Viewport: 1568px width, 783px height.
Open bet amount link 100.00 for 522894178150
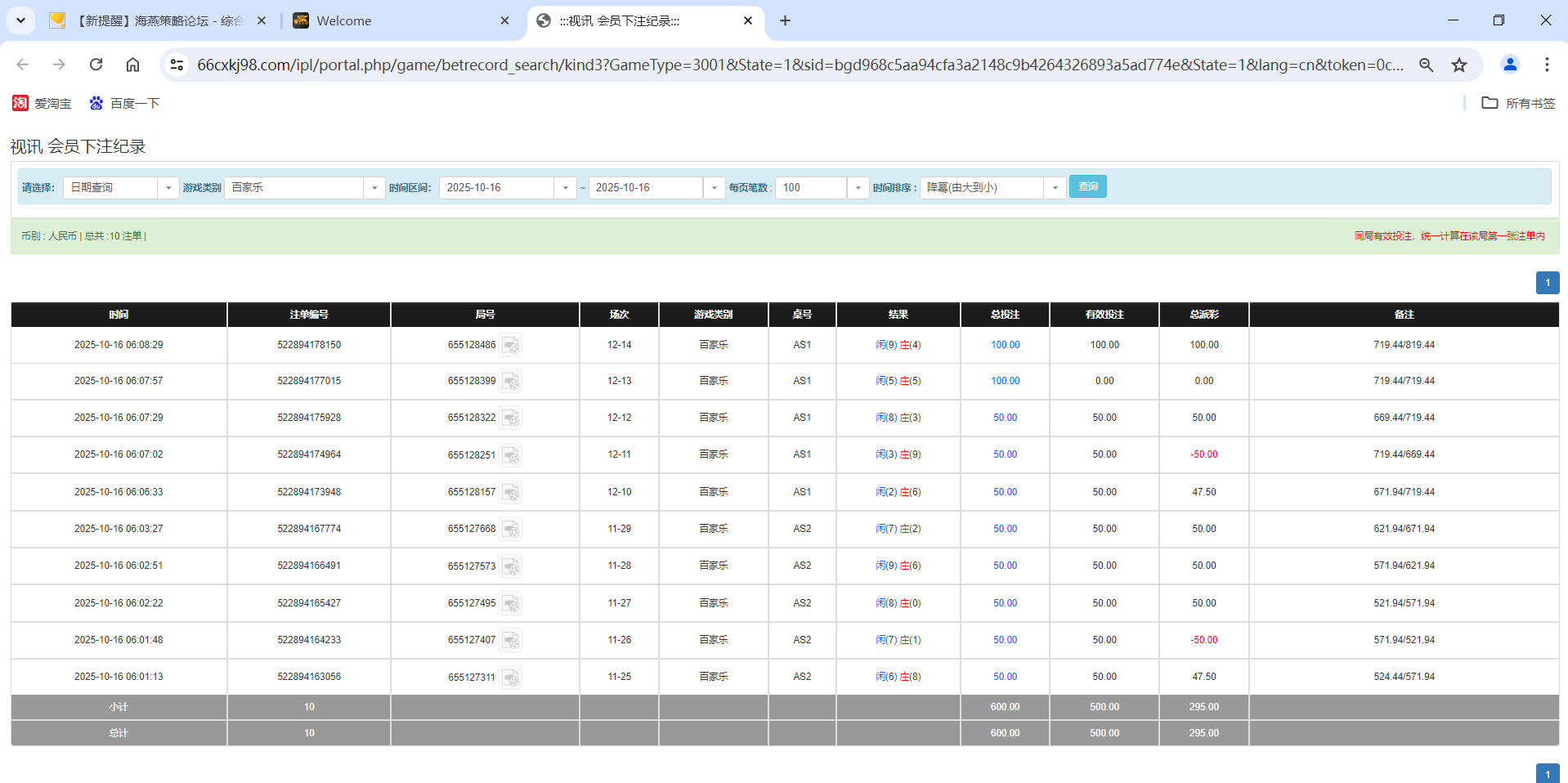pyautogui.click(x=1004, y=345)
